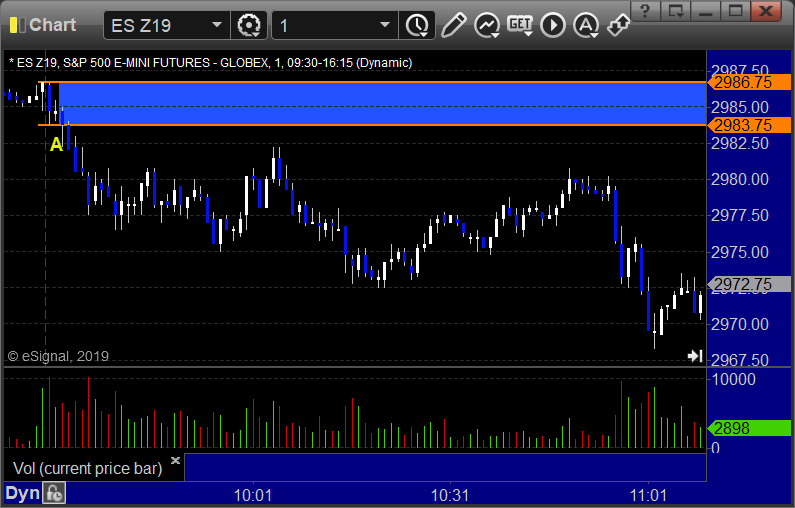The height and width of the screenshot is (508, 795).
Task: Click the green 2898 volume label
Action: pyautogui.click(x=749, y=428)
